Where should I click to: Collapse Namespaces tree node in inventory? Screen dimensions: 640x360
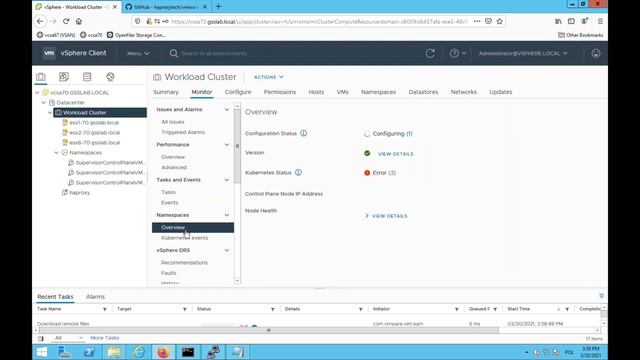57,153
